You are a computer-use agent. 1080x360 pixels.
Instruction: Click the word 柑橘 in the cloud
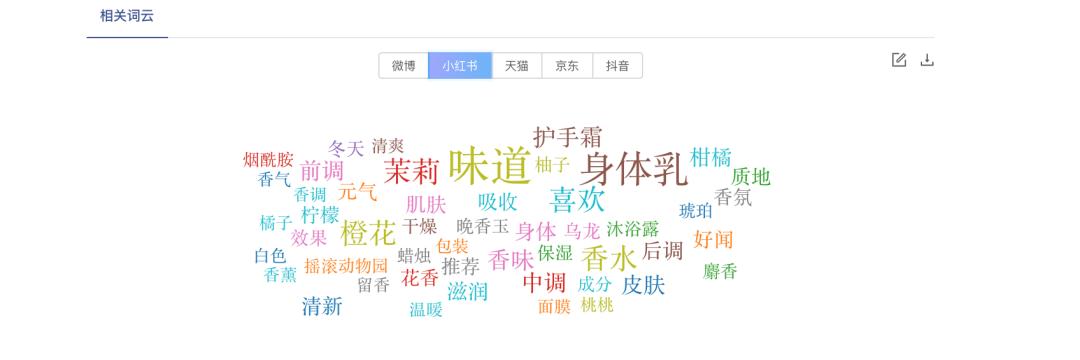click(710, 157)
